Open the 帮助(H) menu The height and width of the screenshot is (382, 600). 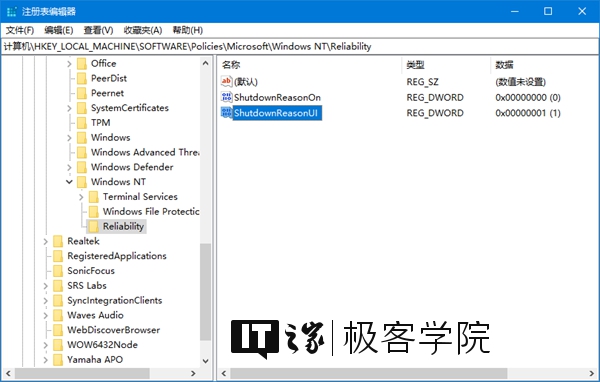coord(188,30)
